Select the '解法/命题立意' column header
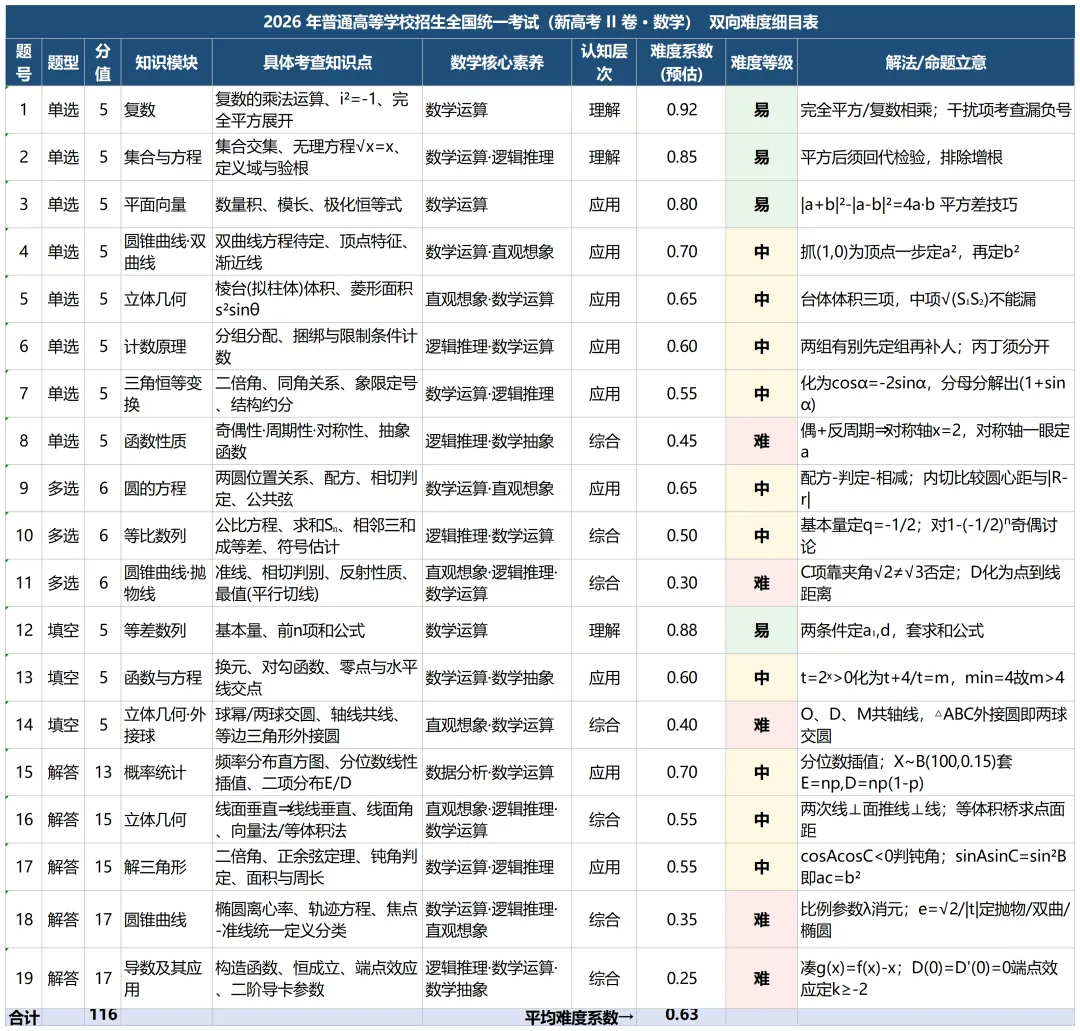Viewport: 1080px width, 1031px height. coord(935,63)
